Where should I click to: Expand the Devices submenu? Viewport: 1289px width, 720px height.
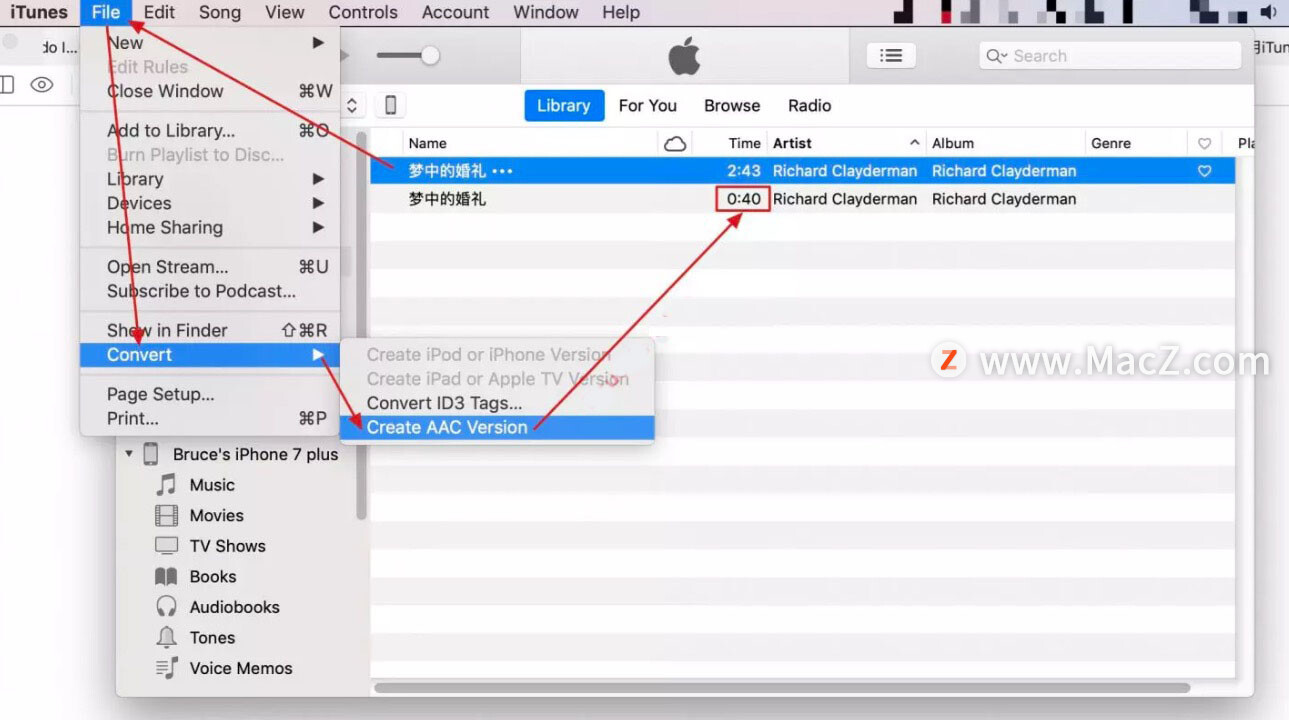[210, 203]
